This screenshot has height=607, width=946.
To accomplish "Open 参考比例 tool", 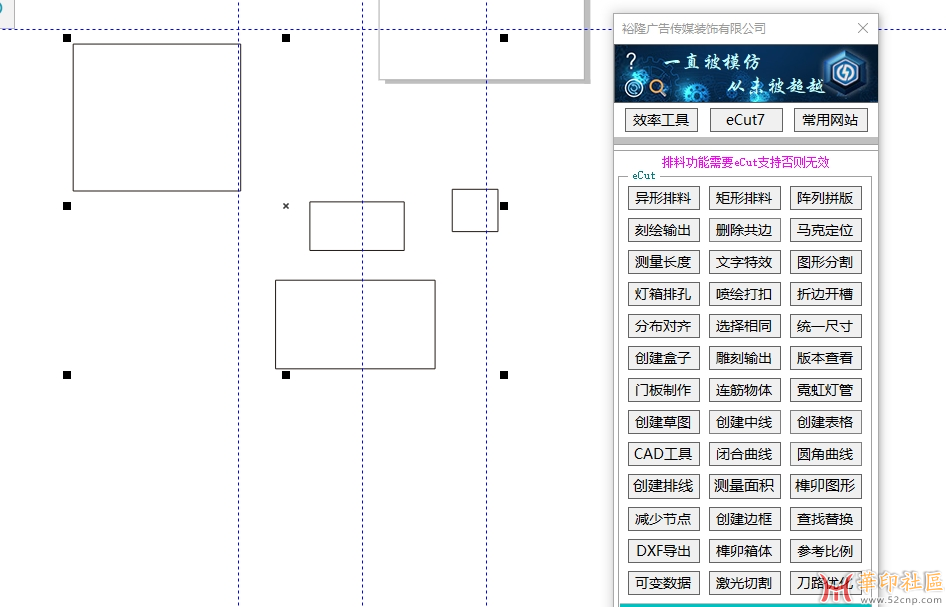I will [x=825, y=550].
